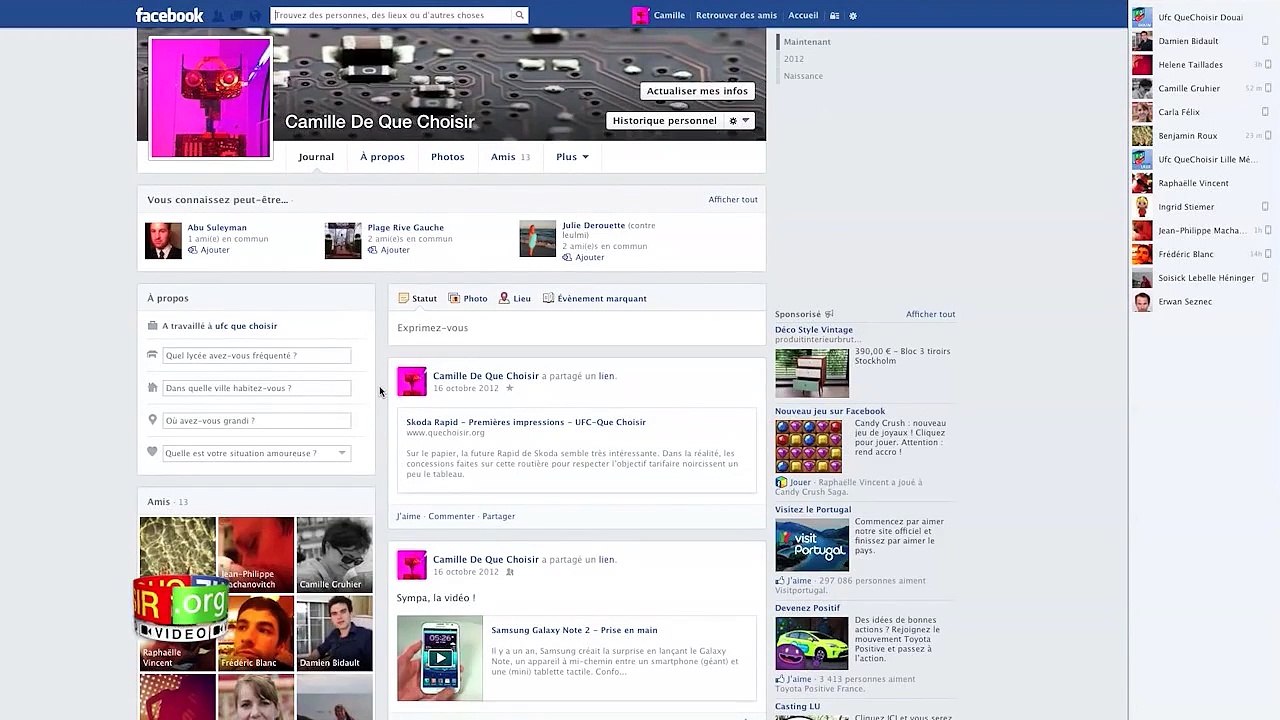
Task: Click the Photo camera icon in composer
Action: (x=454, y=298)
